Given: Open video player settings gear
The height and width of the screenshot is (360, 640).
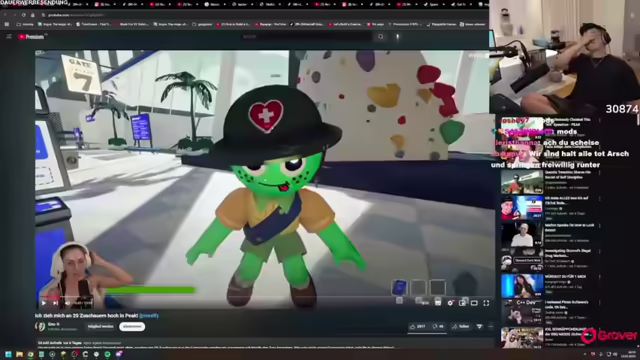Looking at the screenshot, I should pyautogui.click(x=450, y=303).
